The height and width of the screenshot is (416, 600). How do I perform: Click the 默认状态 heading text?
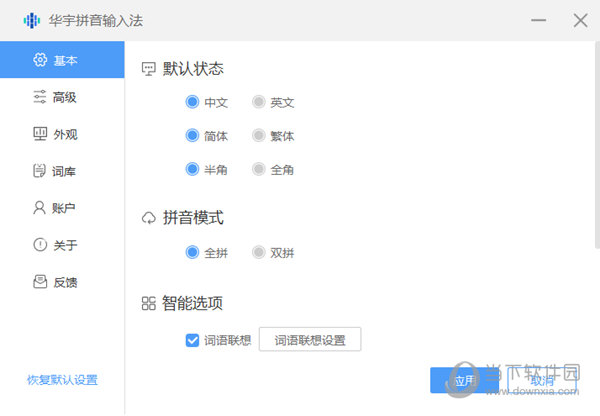[x=193, y=69]
